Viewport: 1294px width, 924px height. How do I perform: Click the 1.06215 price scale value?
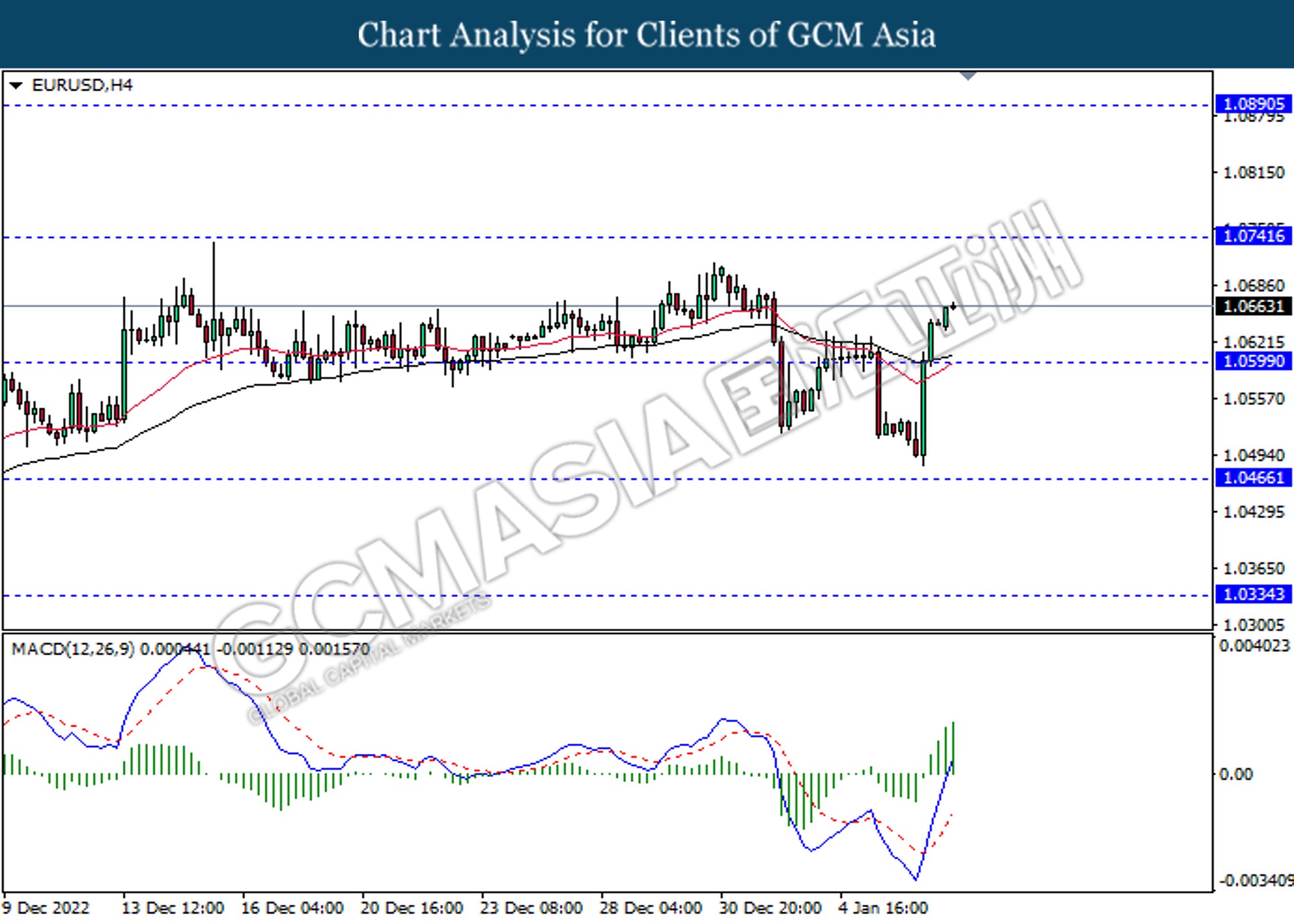1254,342
